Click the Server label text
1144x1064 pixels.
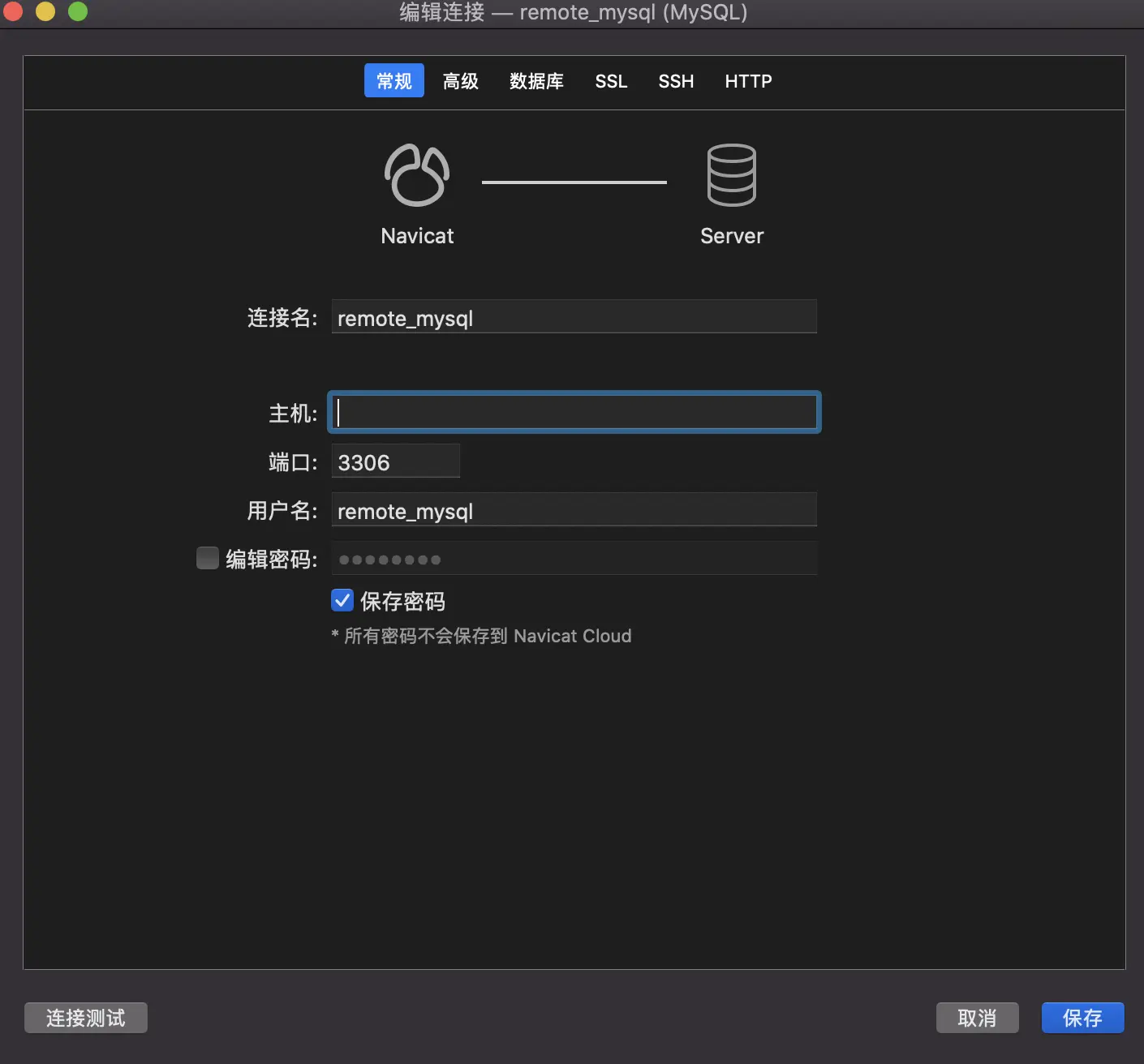pos(732,236)
